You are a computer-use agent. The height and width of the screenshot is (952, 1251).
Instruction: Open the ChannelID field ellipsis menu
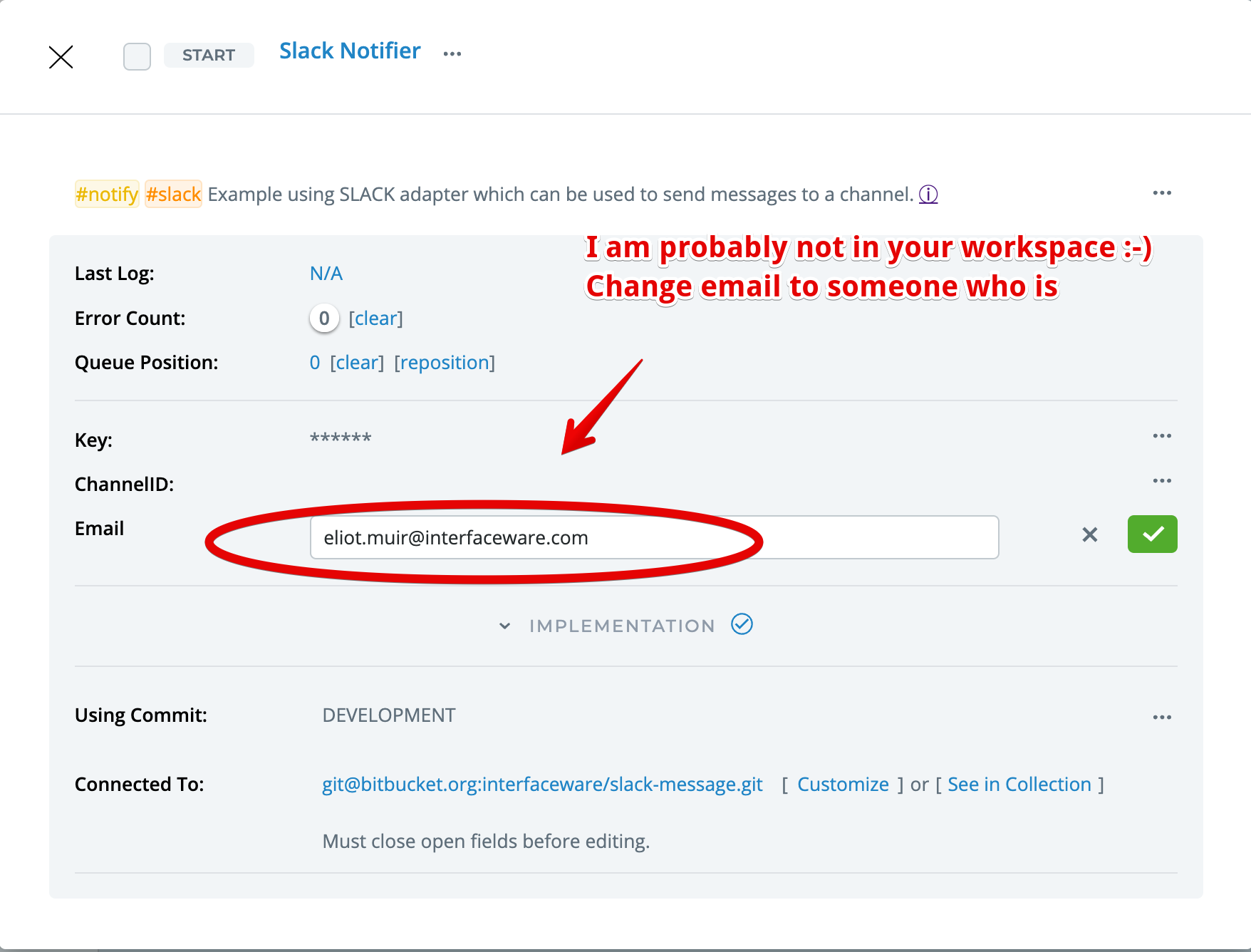[x=1161, y=481]
